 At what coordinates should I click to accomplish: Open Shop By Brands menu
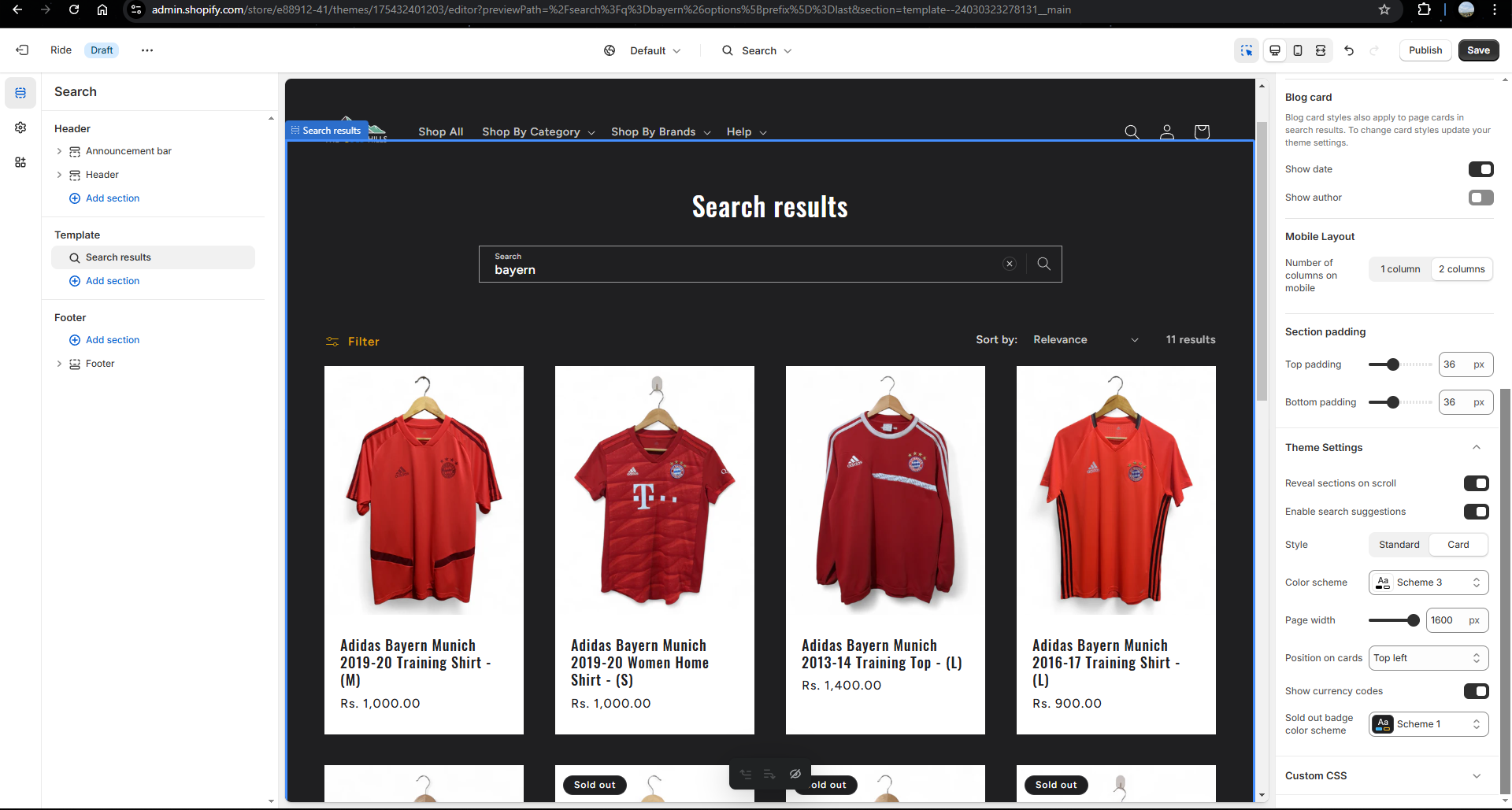click(x=661, y=132)
